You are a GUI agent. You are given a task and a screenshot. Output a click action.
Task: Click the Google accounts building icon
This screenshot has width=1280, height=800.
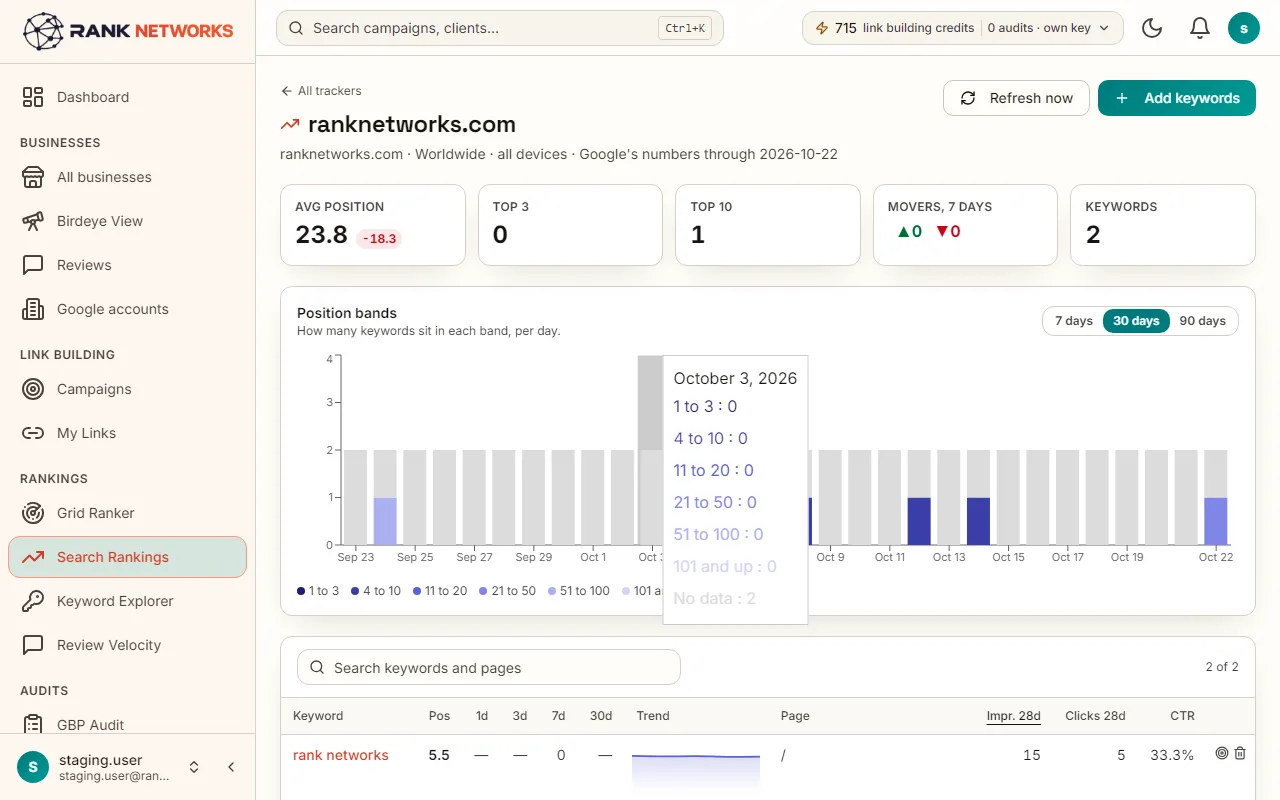tap(33, 309)
